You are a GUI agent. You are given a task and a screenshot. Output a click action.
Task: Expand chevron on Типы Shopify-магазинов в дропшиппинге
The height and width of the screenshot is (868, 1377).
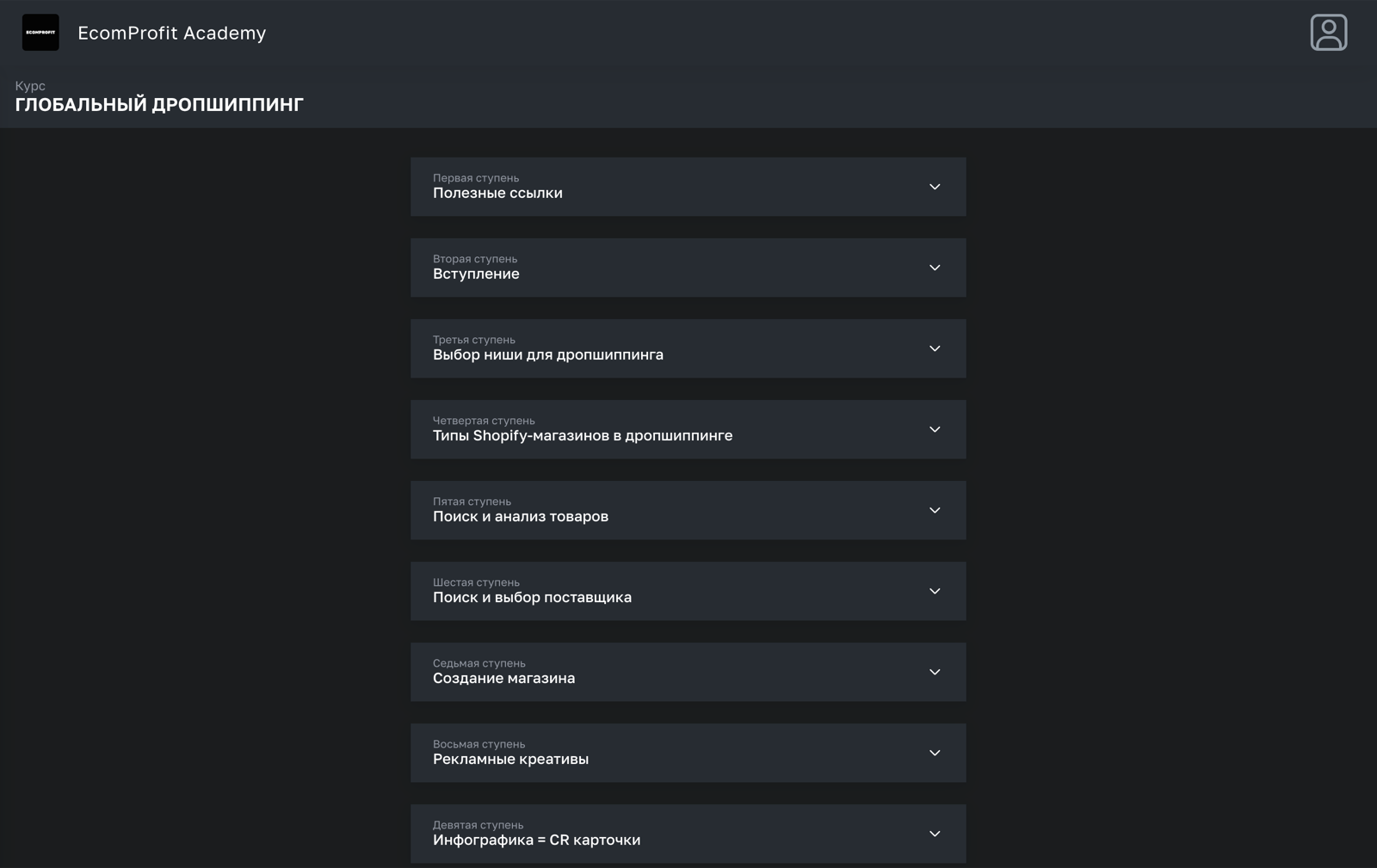coord(935,429)
